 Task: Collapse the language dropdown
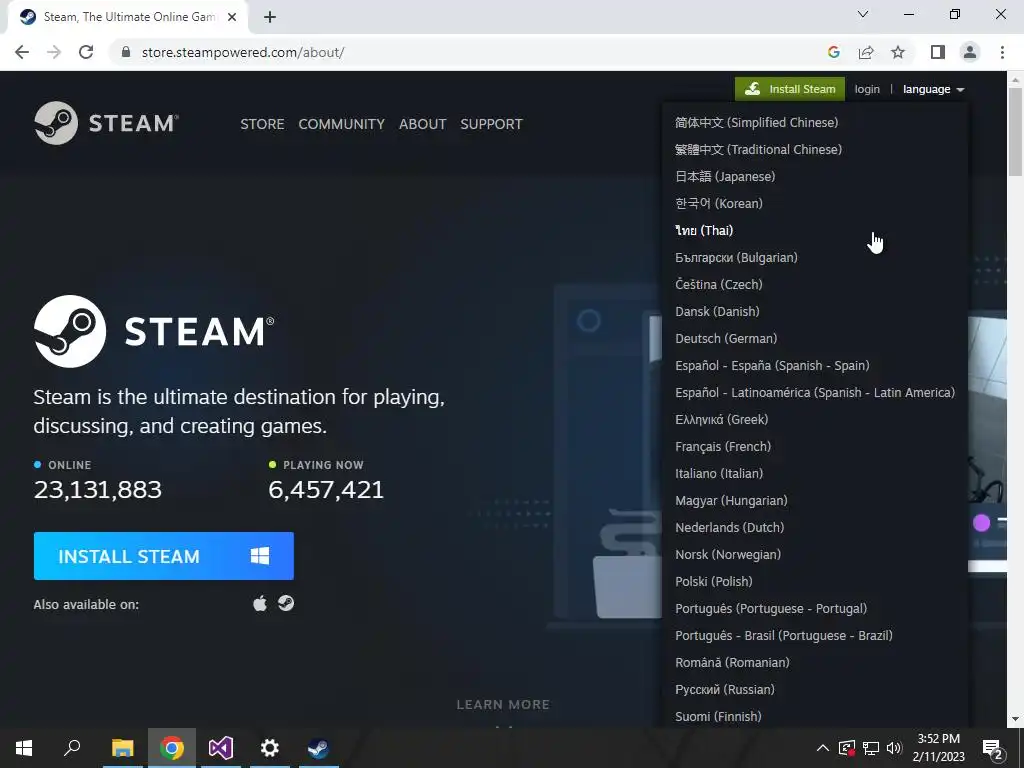click(x=933, y=89)
